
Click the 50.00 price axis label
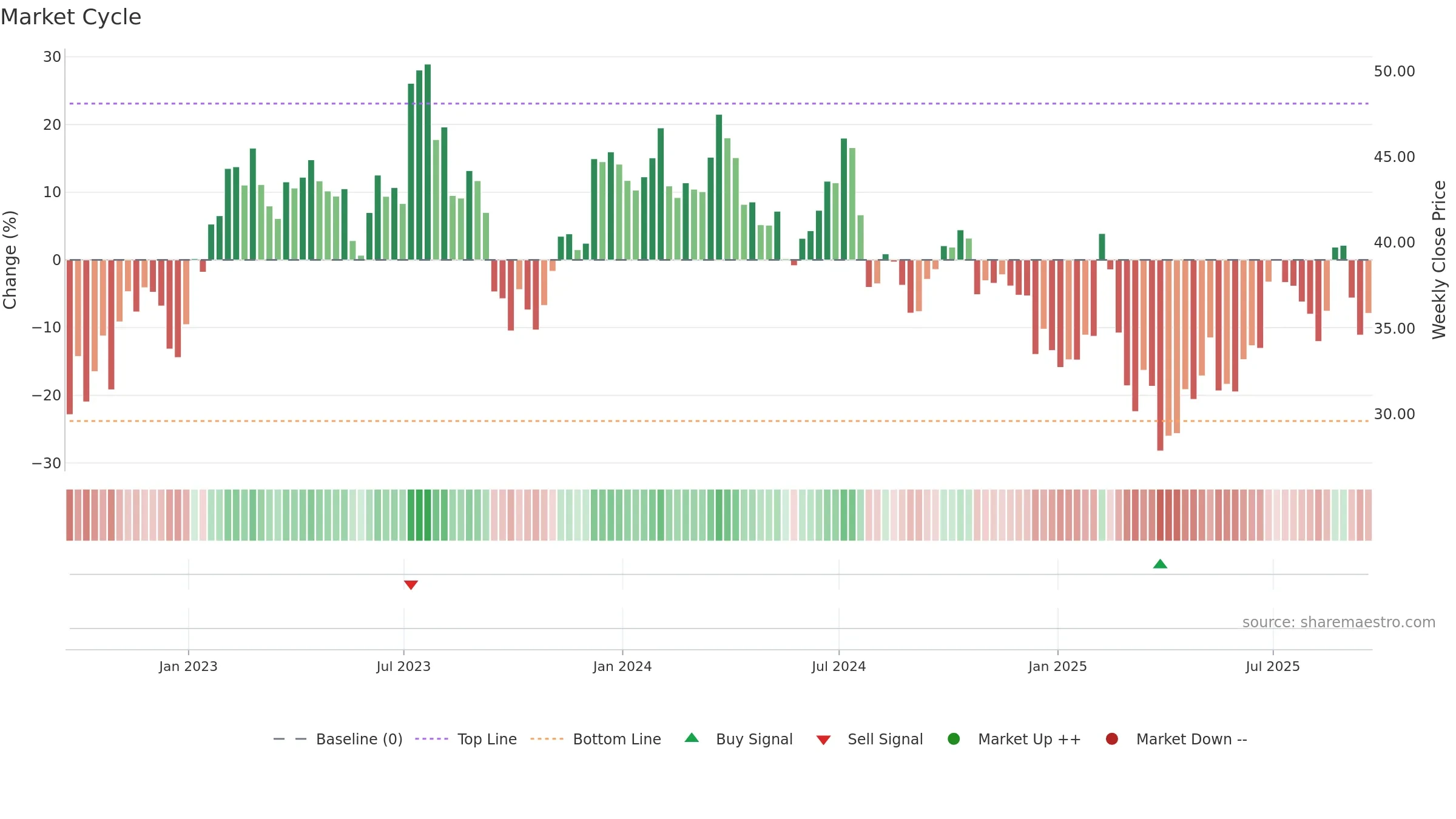pos(1394,72)
